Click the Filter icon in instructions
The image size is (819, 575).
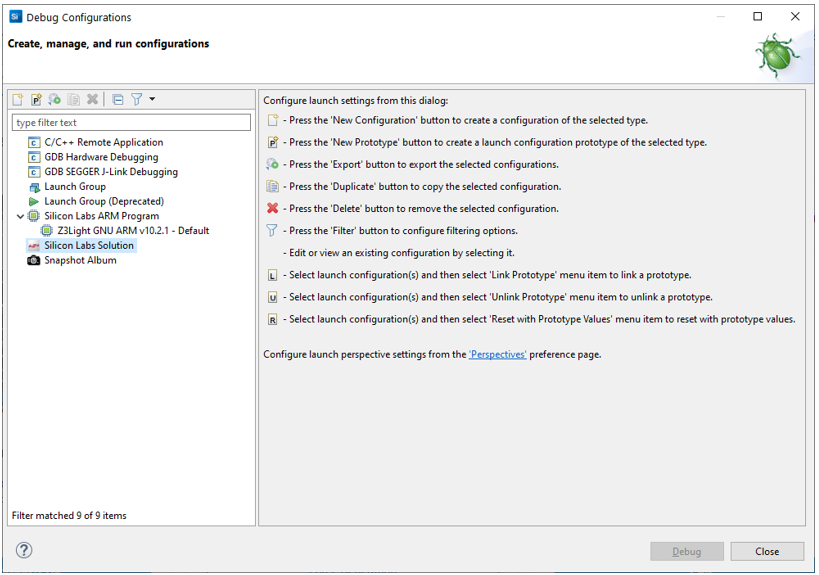tap(272, 231)
